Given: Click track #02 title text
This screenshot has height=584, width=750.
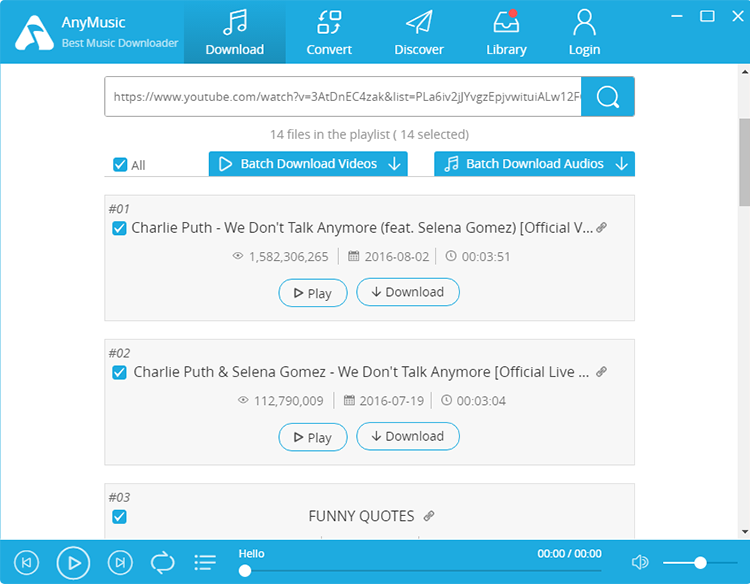Looking at the screenshot, I should 361,372.
